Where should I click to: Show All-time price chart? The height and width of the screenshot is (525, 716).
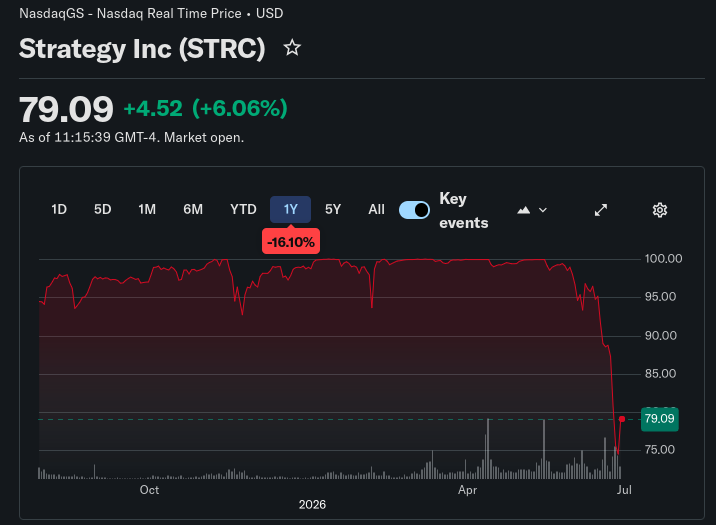377,210
